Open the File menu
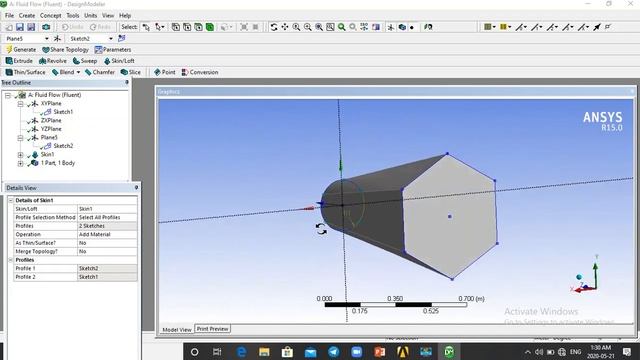This screenshot has width=640, height=360. 9,16
